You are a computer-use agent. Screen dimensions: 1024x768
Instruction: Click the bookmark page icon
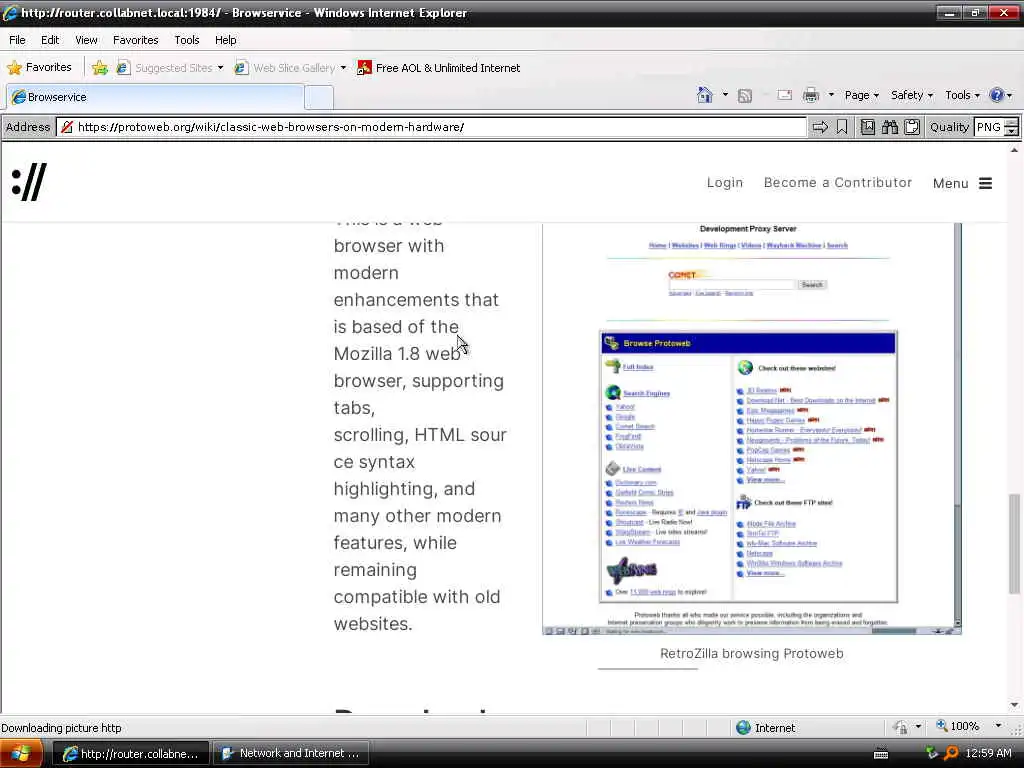[842, 127]
